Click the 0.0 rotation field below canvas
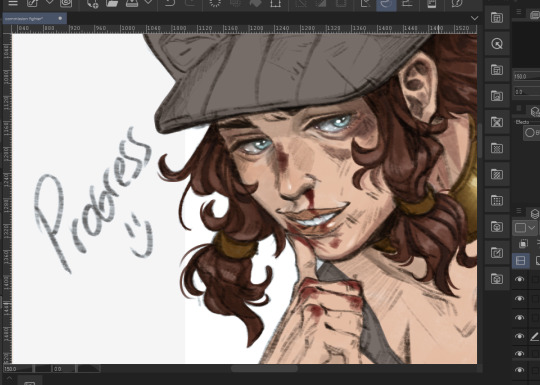The image size is (540, 385). click(63, 369)
